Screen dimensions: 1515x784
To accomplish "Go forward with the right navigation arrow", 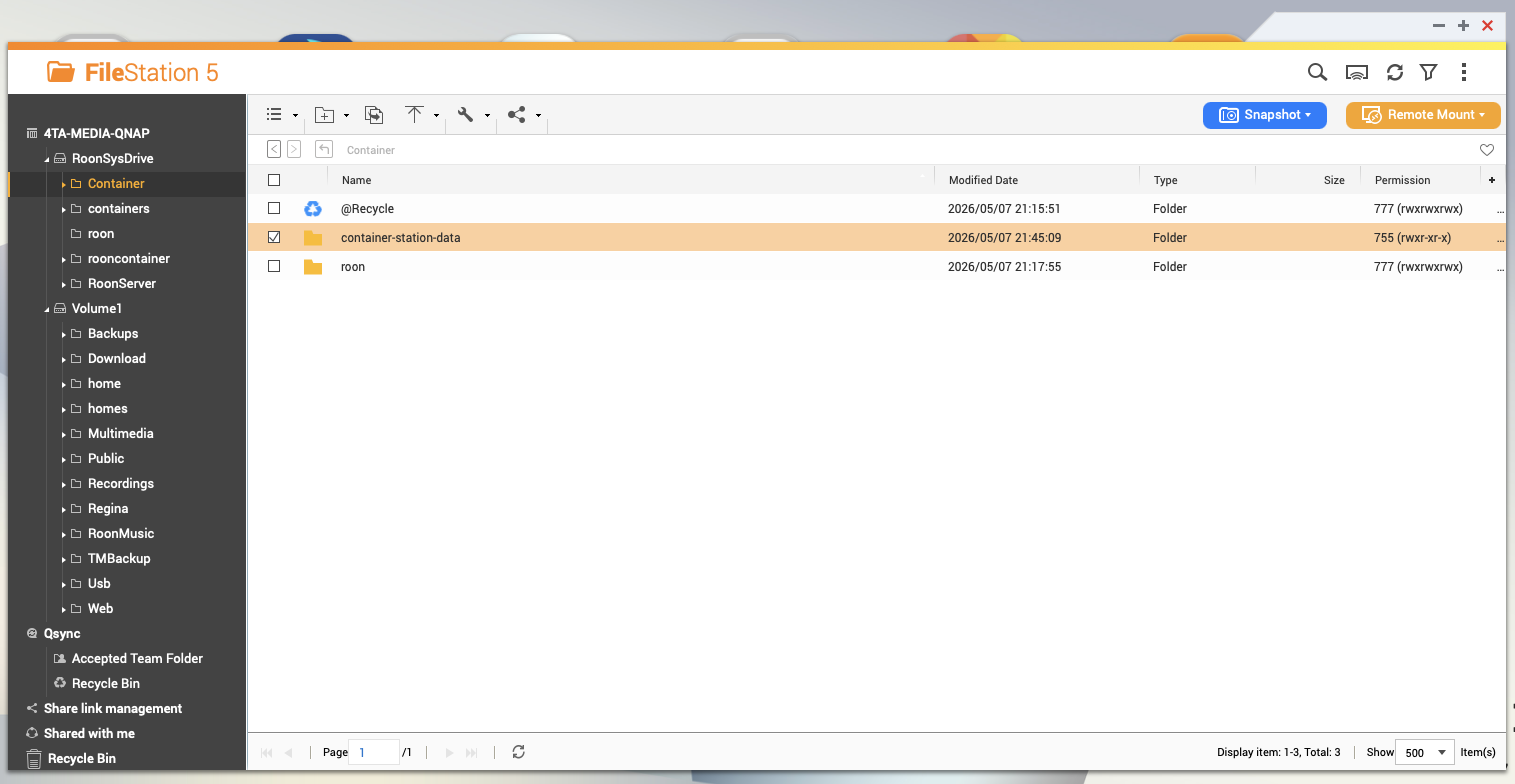I will tap(294, 149).
